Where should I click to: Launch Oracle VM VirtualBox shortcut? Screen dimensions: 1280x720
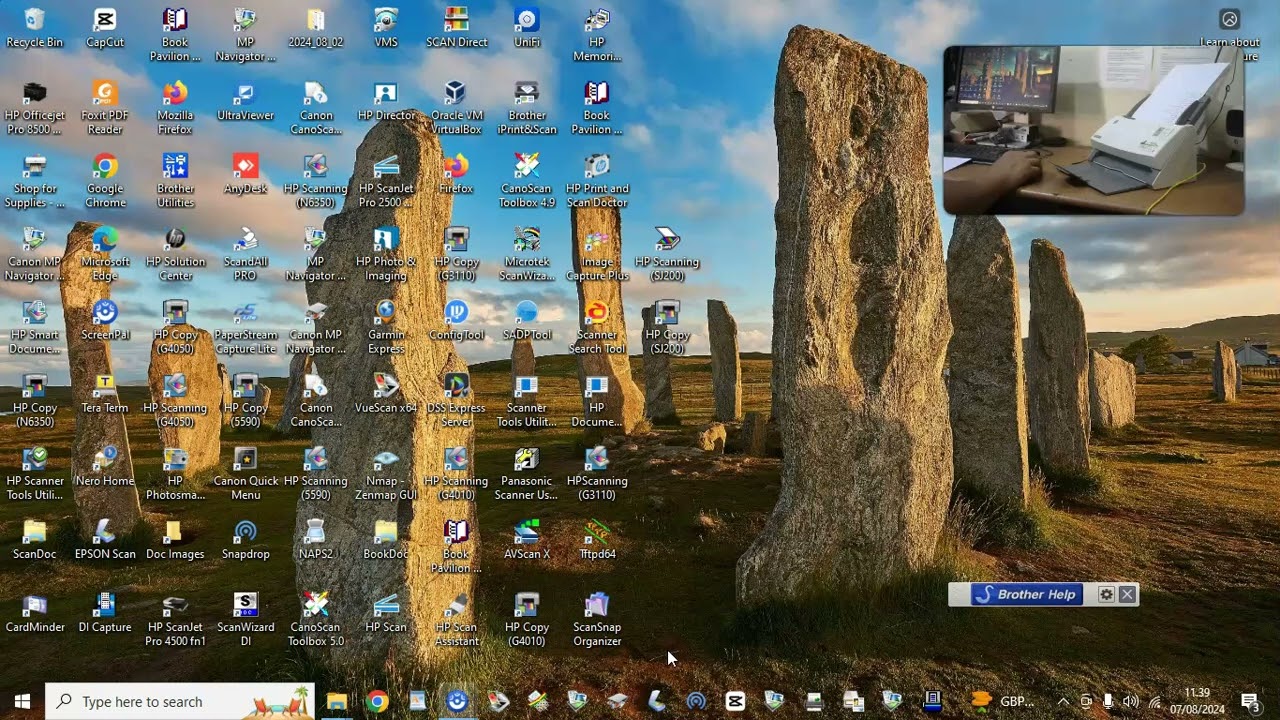coord(457,108)
